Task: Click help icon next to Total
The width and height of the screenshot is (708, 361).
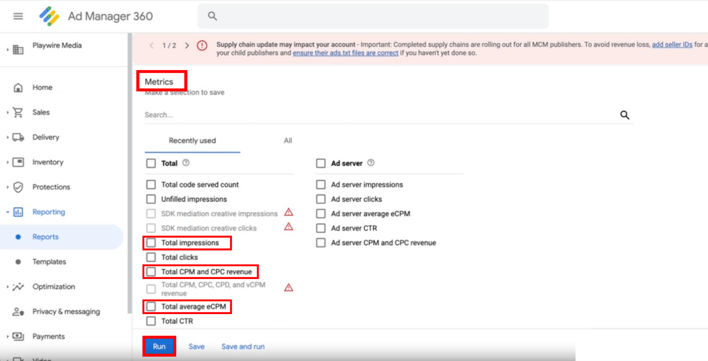Action: [186, 163]
